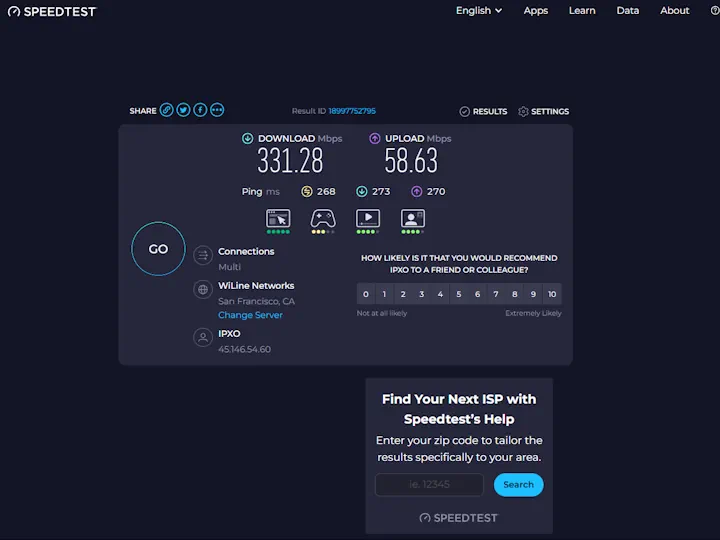Open the Learn menu
Viewport: 720px width, 540px height.
point(582,11)
